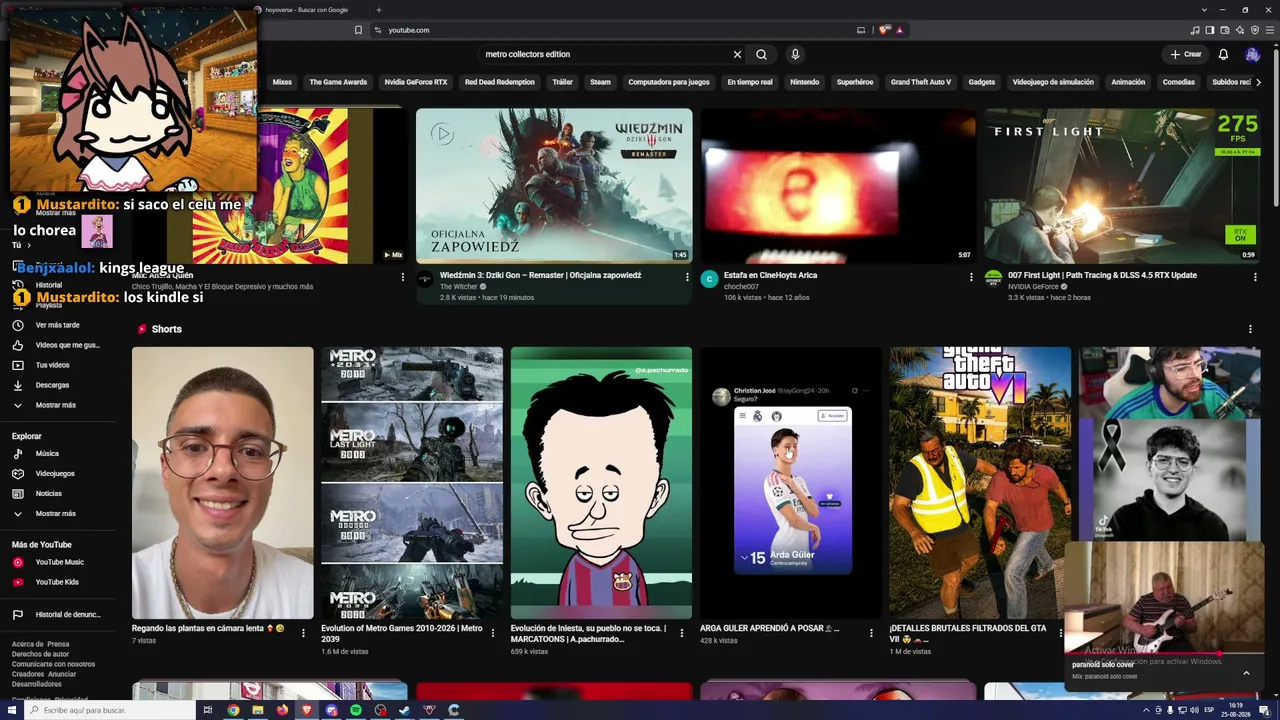The height and width of the screenshot is (720, 1280).
Task: Open the Wiedźmin 3 Remaster video thumbnail
Action: click(554, 186)
